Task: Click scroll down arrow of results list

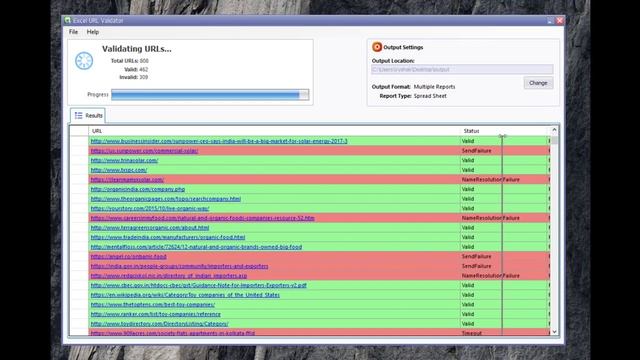Action: pyautogui.click(x=554, y=332)
